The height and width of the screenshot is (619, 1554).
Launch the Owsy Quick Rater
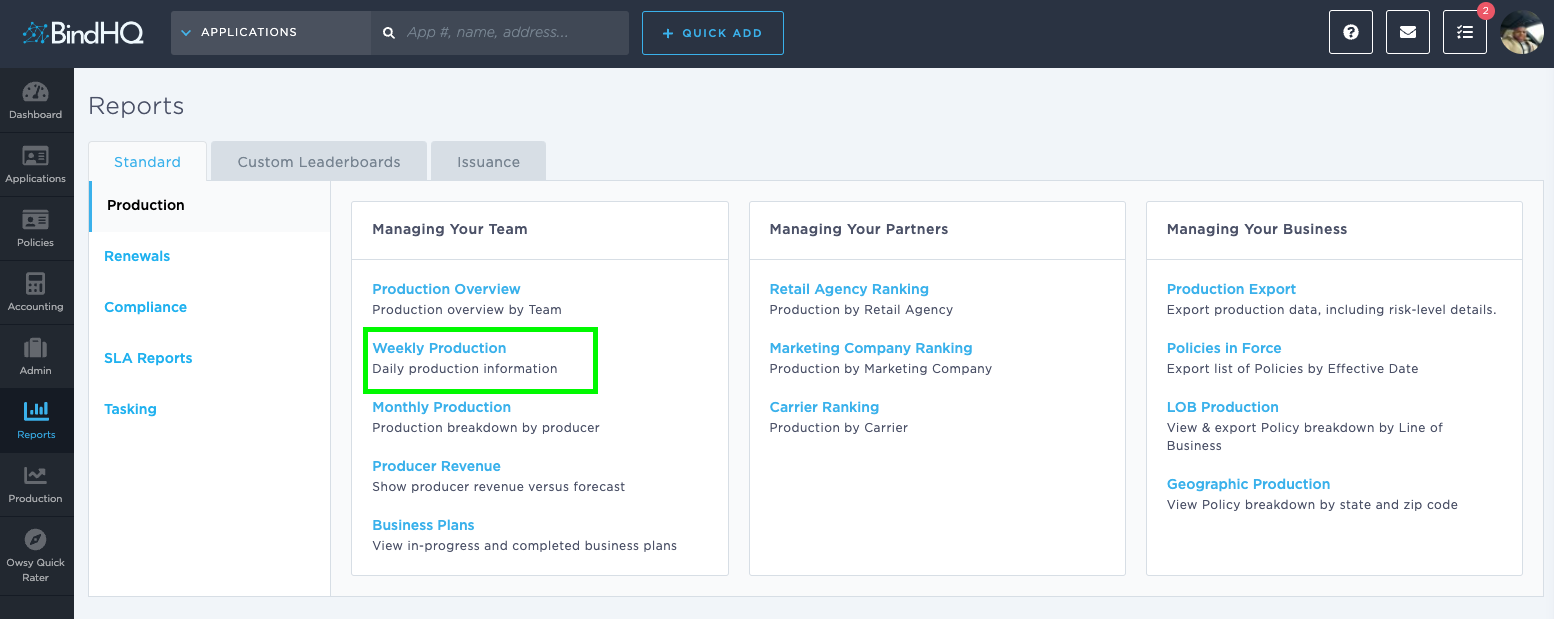click(x=36, y=556)
